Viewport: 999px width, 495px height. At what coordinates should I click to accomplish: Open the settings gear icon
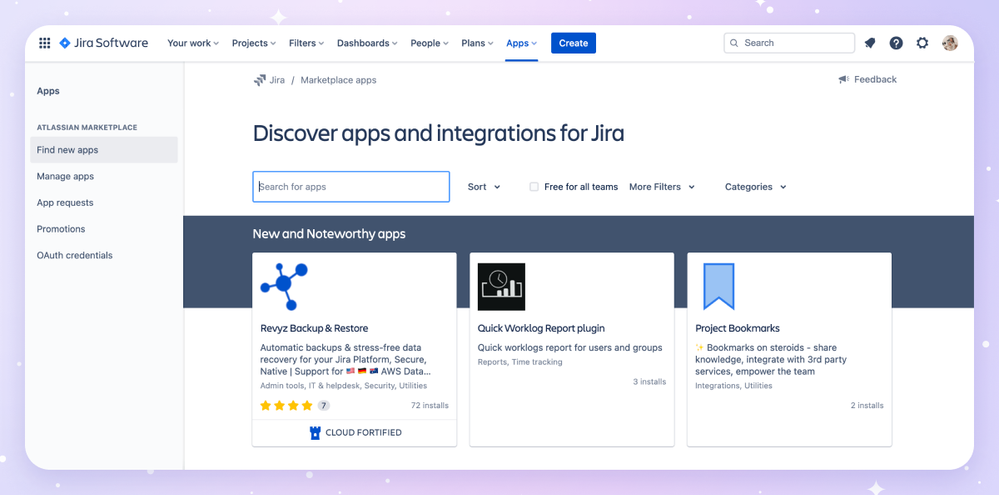pyautogui.click(x=922, y=43)
